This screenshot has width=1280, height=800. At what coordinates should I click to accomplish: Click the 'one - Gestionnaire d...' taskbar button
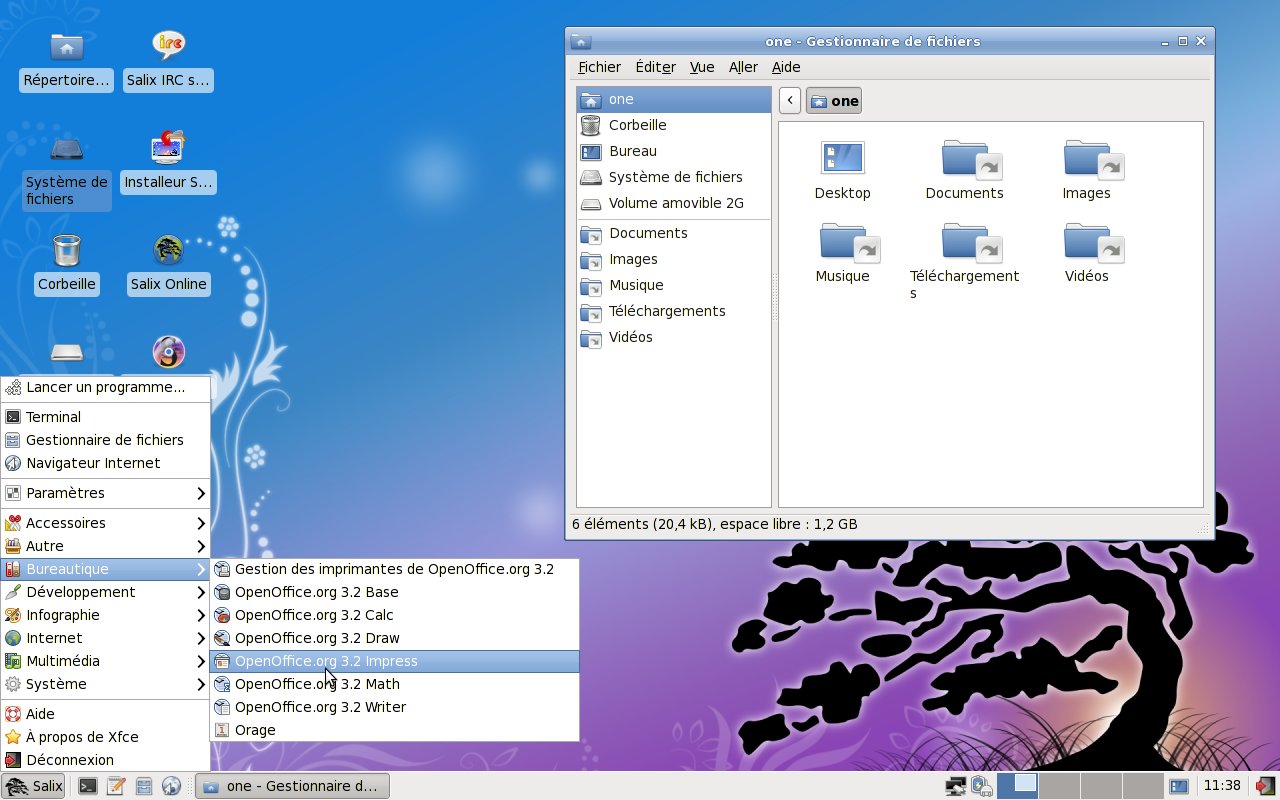coord(291,786)
